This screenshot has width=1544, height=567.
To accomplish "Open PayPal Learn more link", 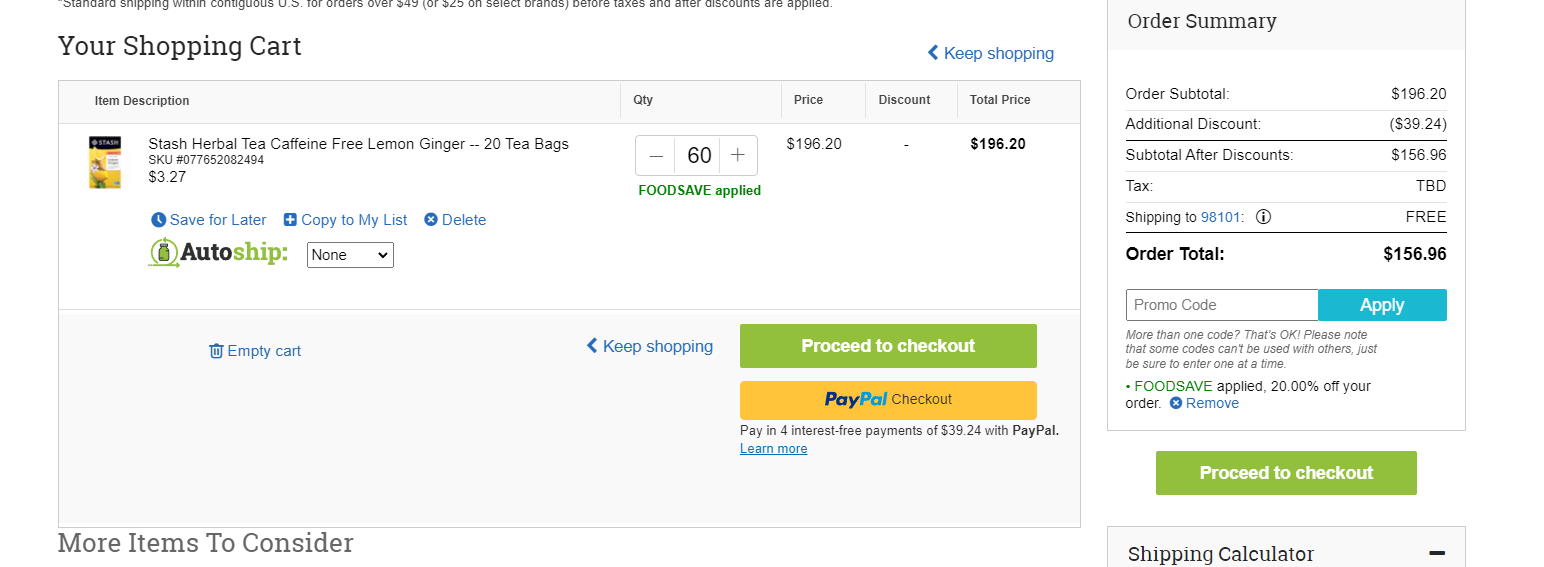I will [773, 449].
